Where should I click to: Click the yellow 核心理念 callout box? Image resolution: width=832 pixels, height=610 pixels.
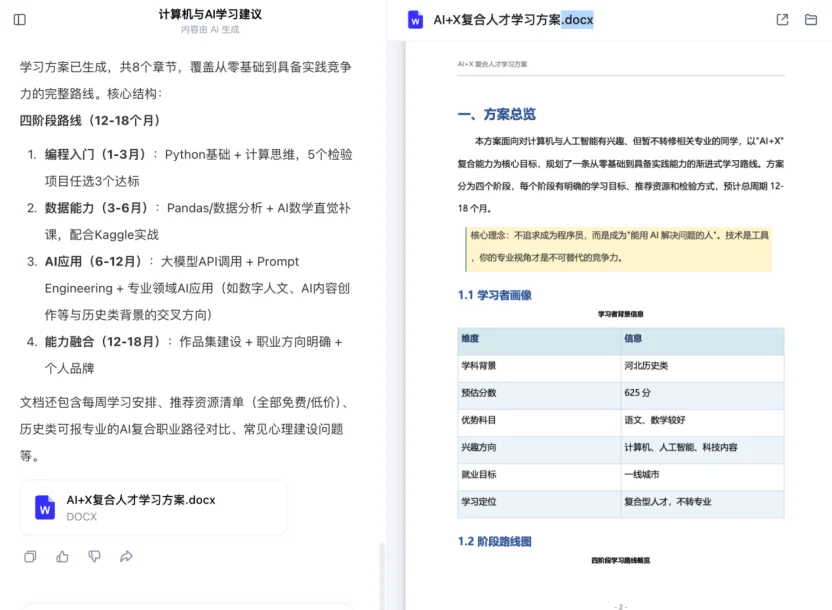tap(619, 249)
